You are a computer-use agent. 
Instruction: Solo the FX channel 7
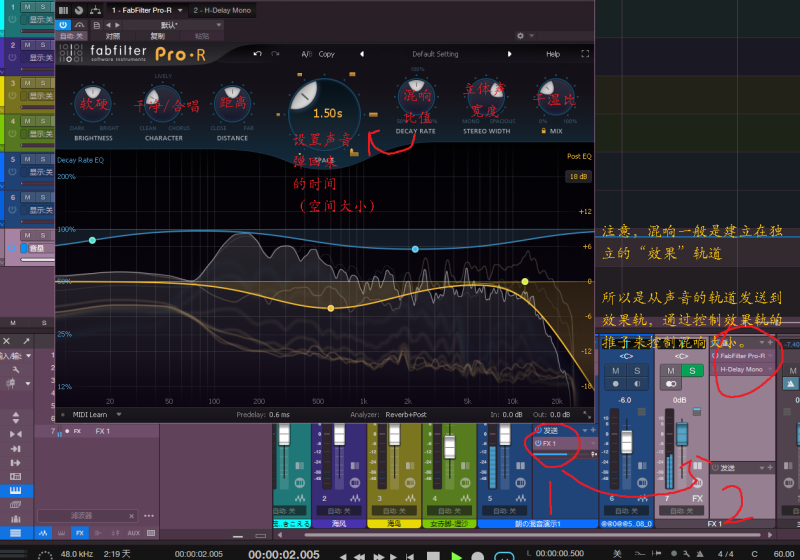click(690, 371)
